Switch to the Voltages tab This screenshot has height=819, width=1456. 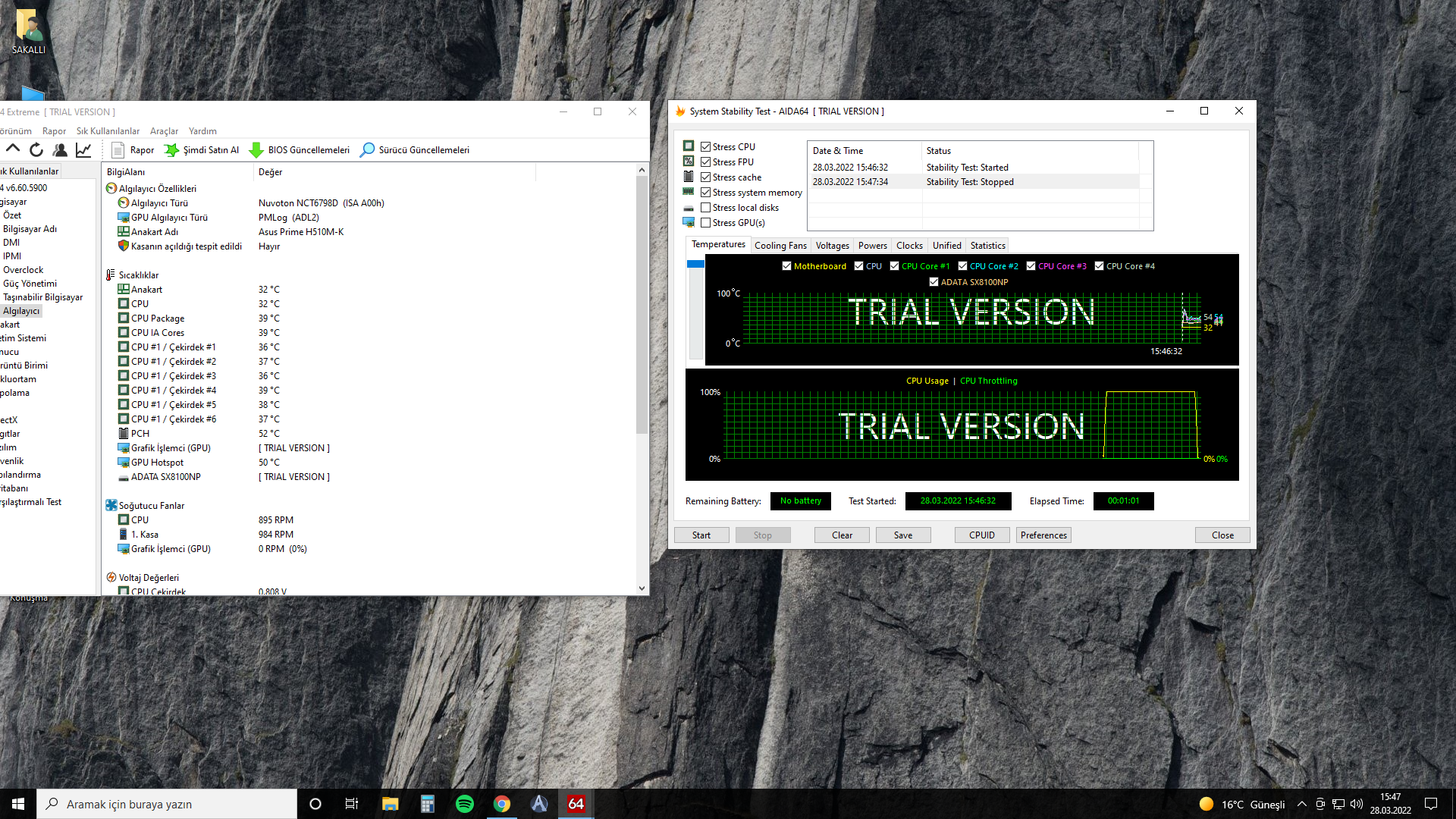point(832,246)
